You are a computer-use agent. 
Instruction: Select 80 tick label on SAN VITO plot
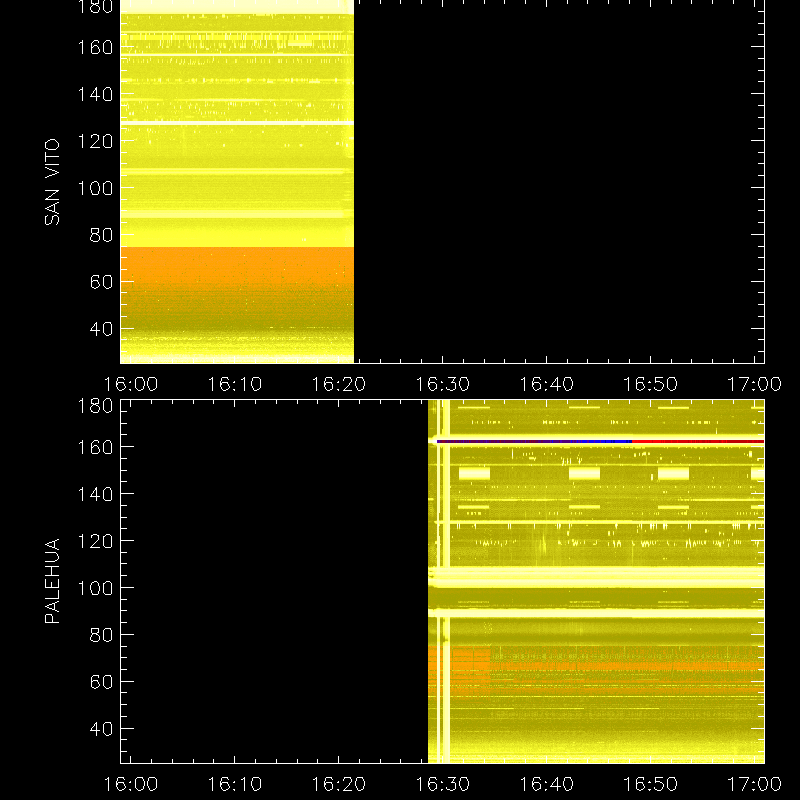pyautogui.click(x=101, y=235)
